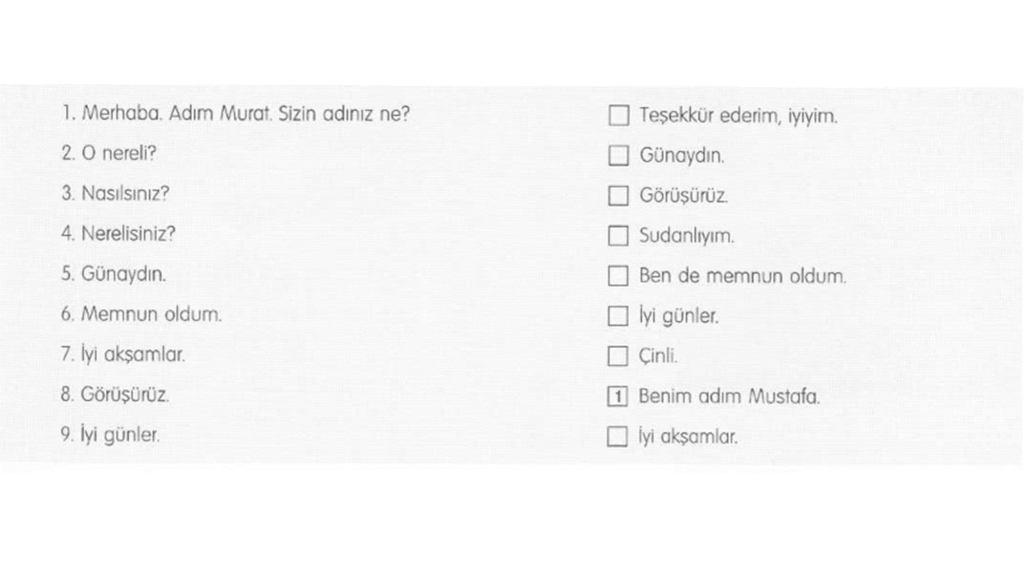This screenshot has width=1024, height=576.
Task: Check the box beside "İyi akşamlar." answer
Action: [x=619, y=437]
